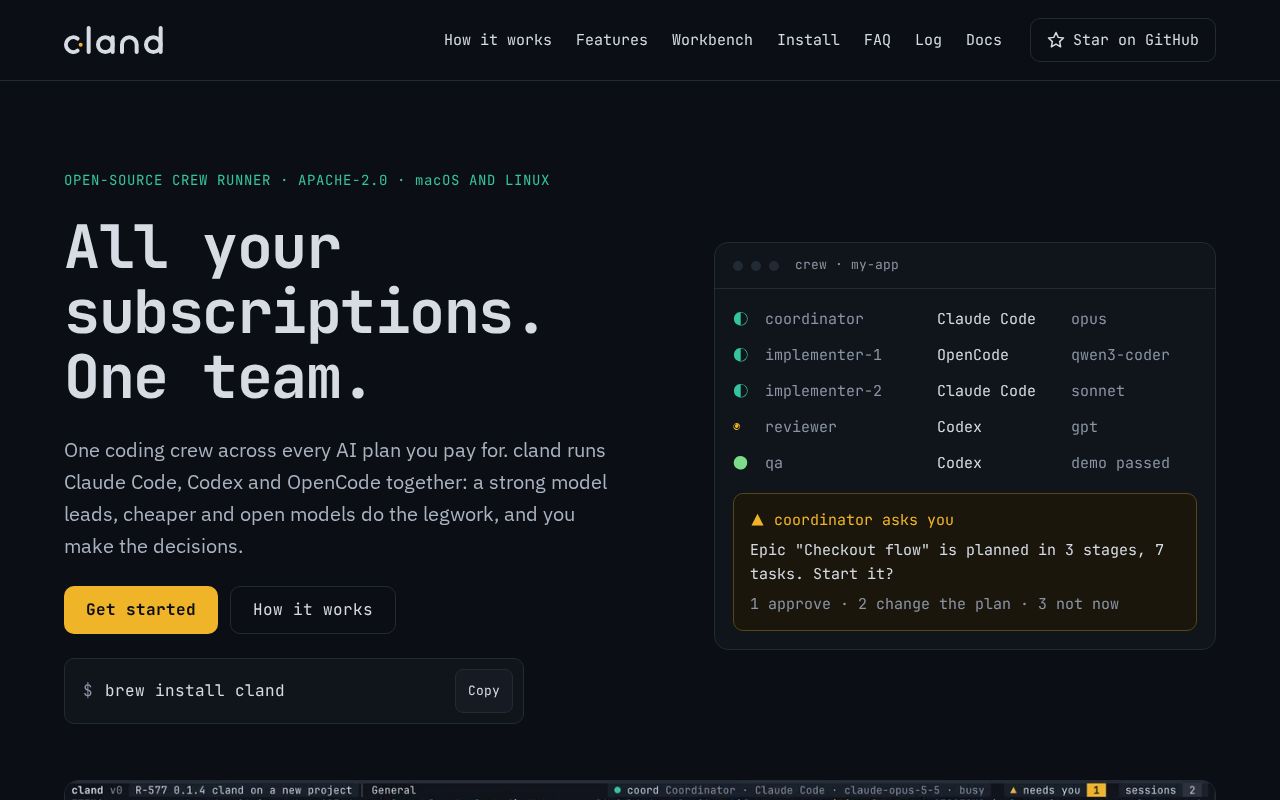The width and height of the screenshot is (1280, 800).
Task: Click 'qwen3-coder' model label
Action: pyautogui.click(x=1120, y=355)
